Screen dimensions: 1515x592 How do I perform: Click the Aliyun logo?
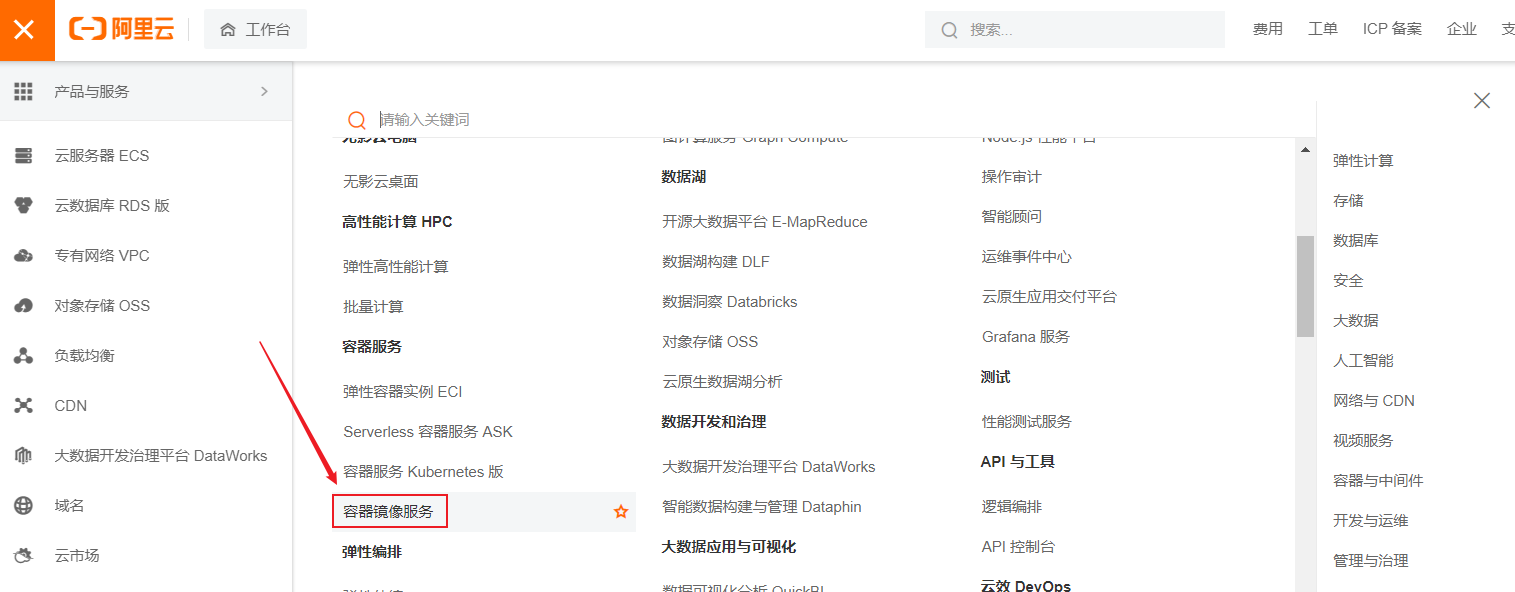click(x=121, y=30)
